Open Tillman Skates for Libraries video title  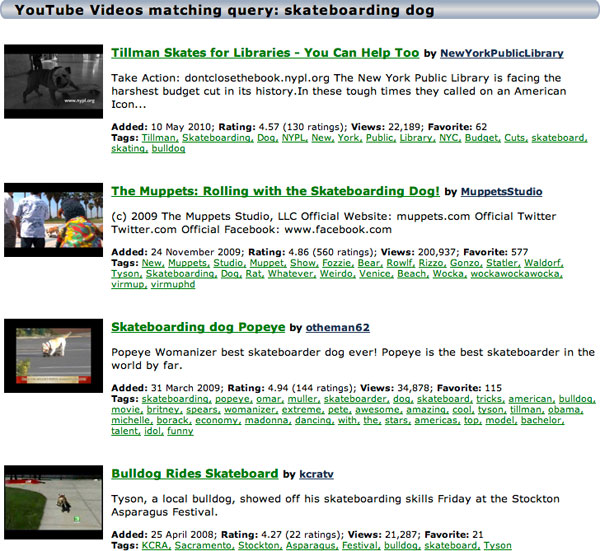pyautogui.click(x=265, y=53)
